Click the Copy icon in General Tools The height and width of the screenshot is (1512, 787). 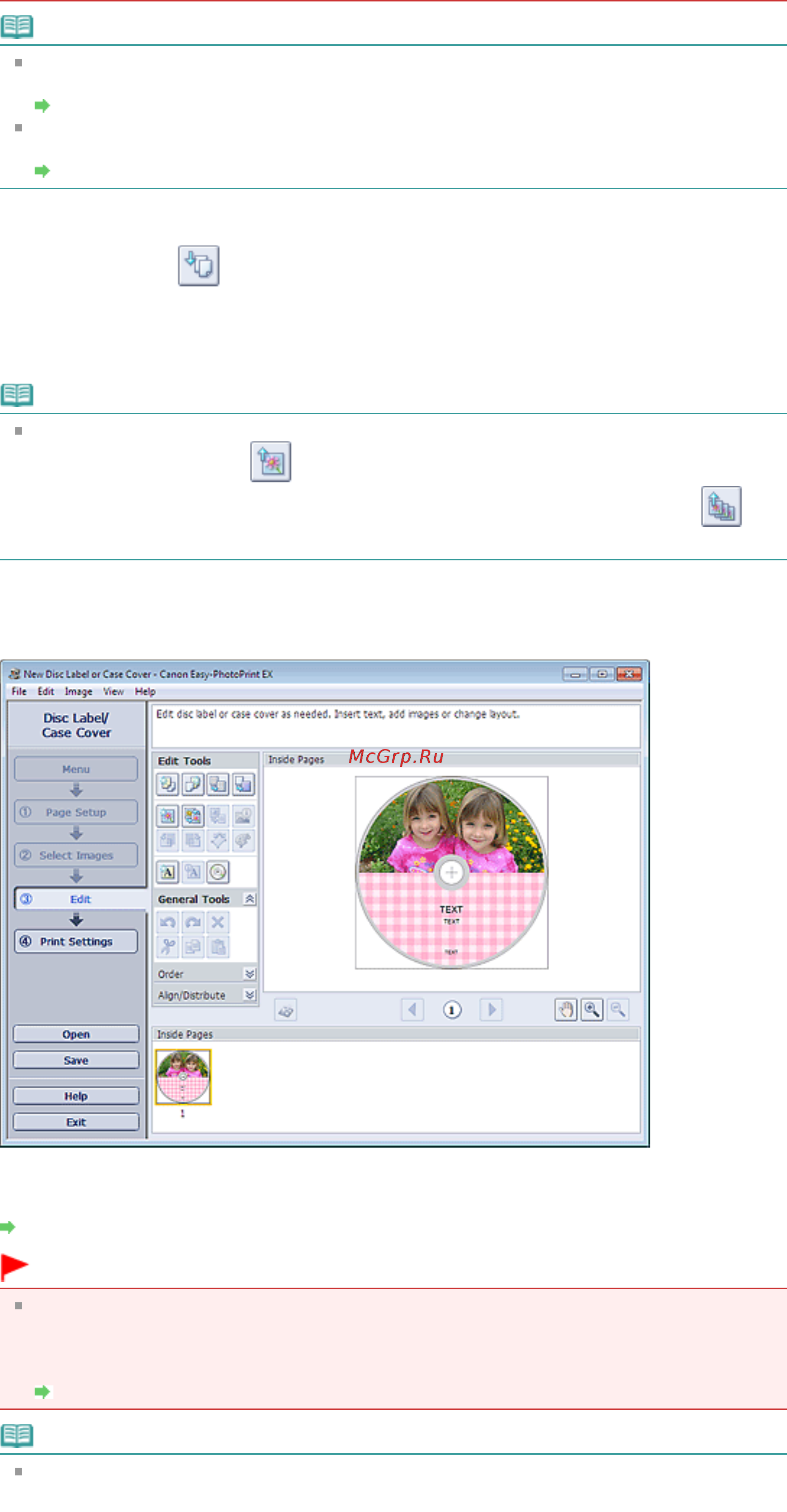point(193,947)
